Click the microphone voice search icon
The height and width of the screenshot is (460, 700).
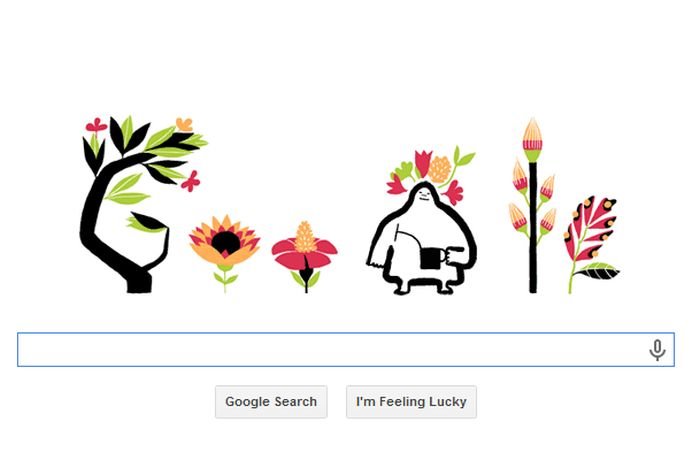(x=657, y=350)
